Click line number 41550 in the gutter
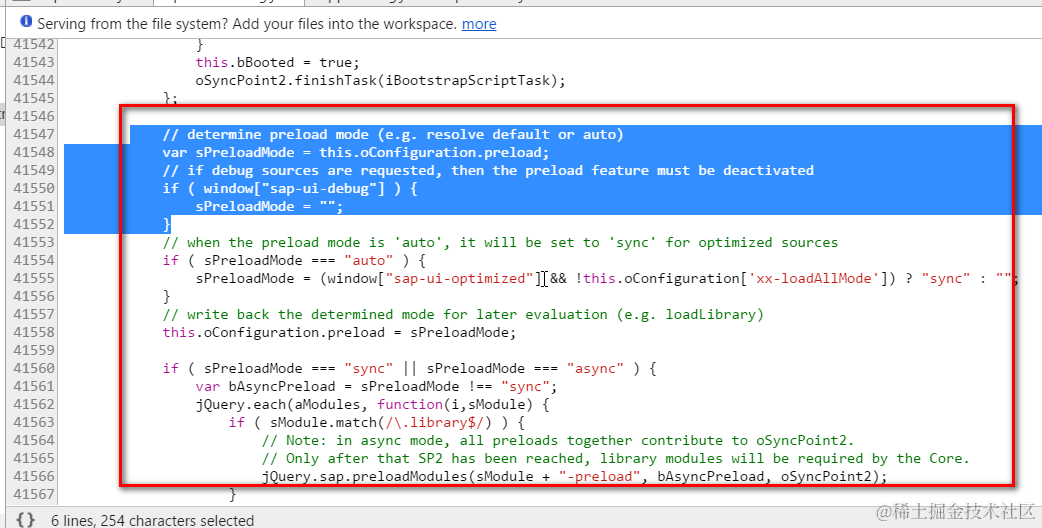This screenshot has width=1042, height=528. (x=34, y=188)
